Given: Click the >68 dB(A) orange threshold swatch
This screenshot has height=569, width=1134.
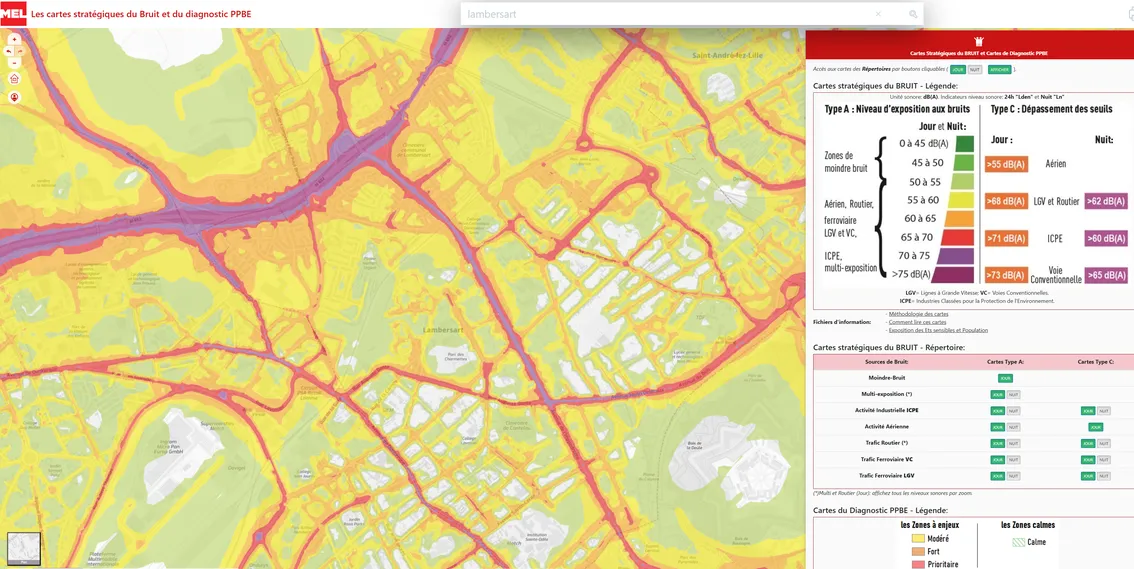Looking at the screenshot, I should coord(1005,201).
